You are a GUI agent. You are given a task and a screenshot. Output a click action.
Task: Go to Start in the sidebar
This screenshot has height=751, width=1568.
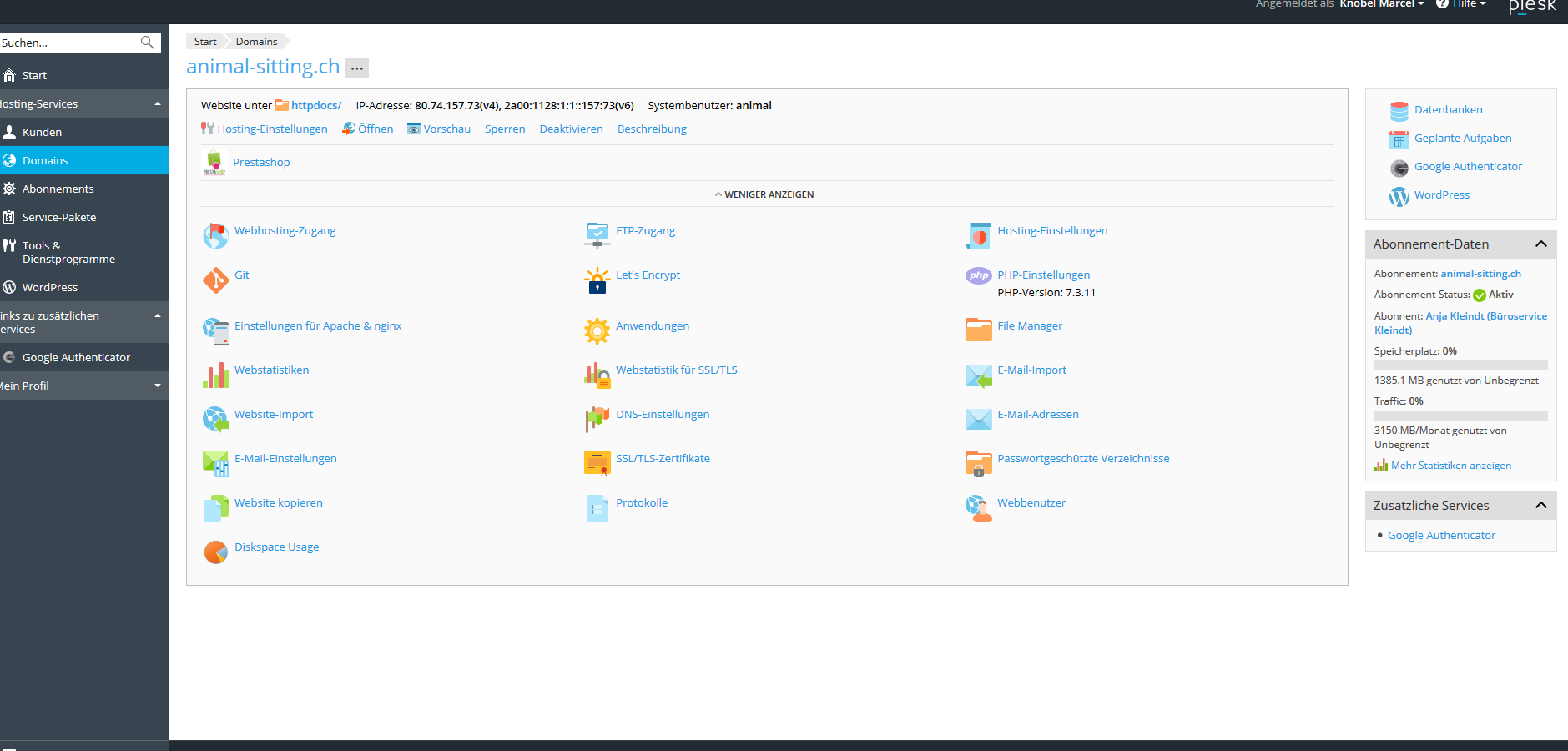click(x=84, y=76)
